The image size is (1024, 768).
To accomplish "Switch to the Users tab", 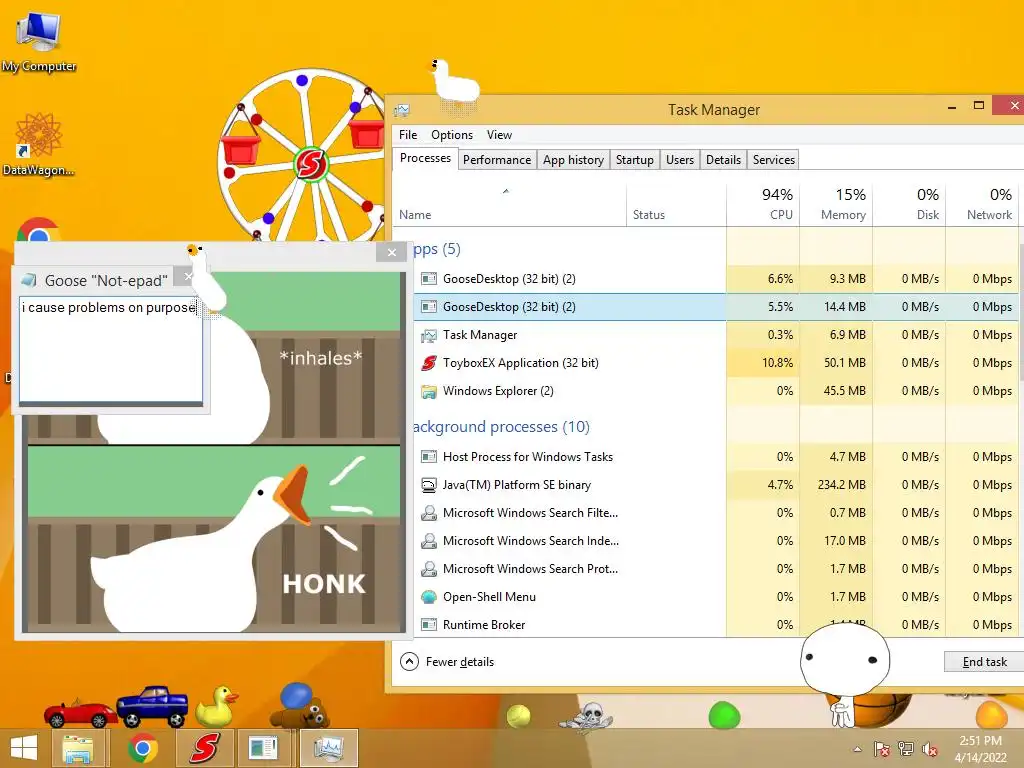I will click(680, 160).
